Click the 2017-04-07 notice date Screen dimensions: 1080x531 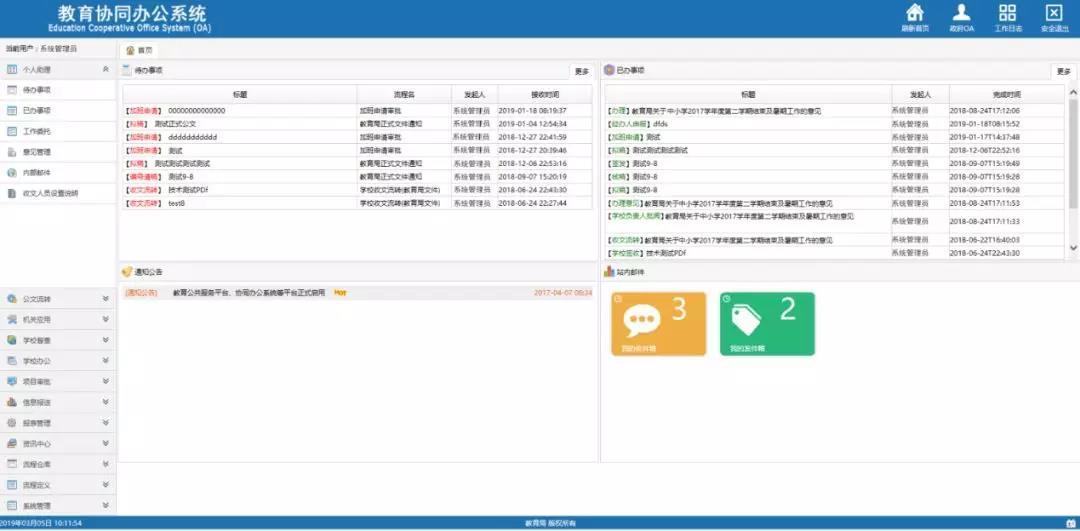coord(563,293)
